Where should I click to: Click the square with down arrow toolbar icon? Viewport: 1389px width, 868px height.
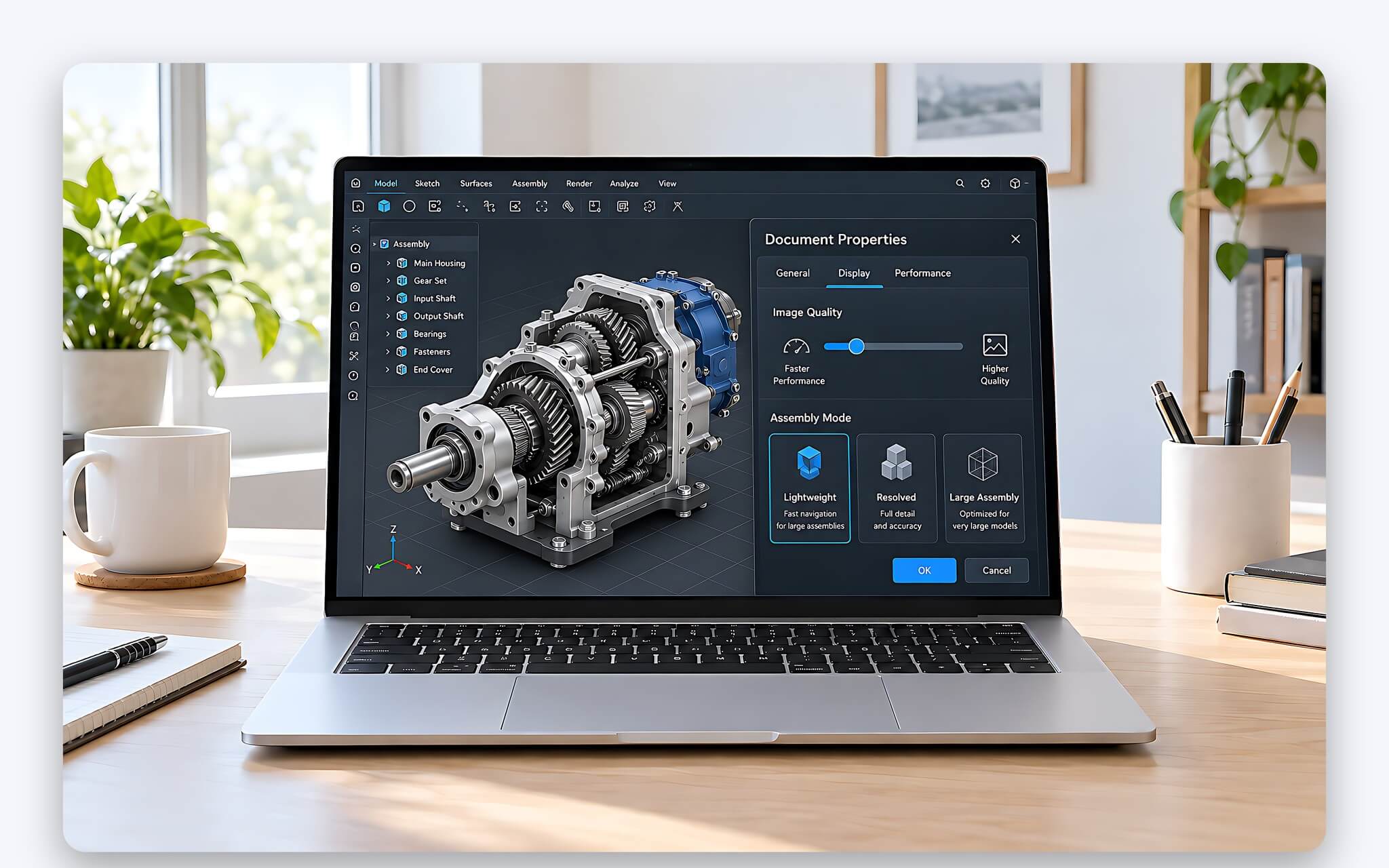(x=595, y=206)
